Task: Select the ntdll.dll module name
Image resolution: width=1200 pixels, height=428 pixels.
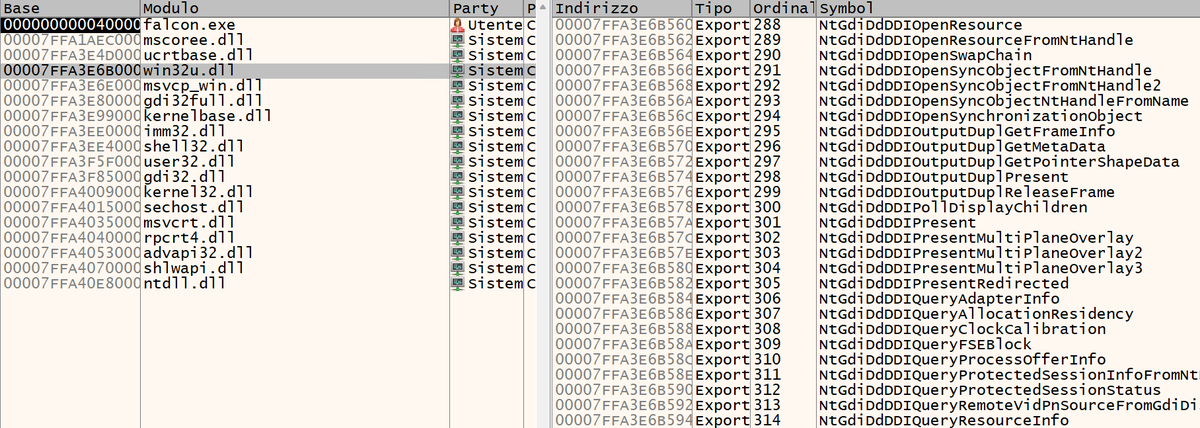Action: 184,284
